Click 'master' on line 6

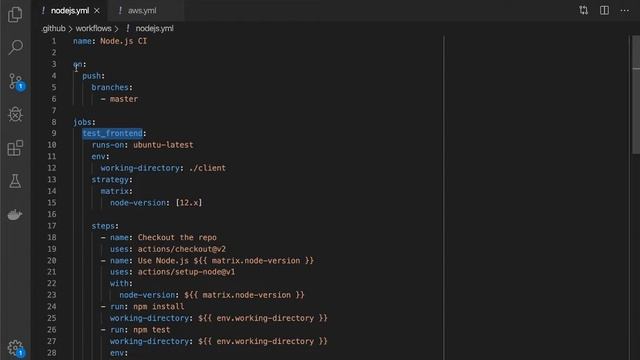tap(124, 99)
